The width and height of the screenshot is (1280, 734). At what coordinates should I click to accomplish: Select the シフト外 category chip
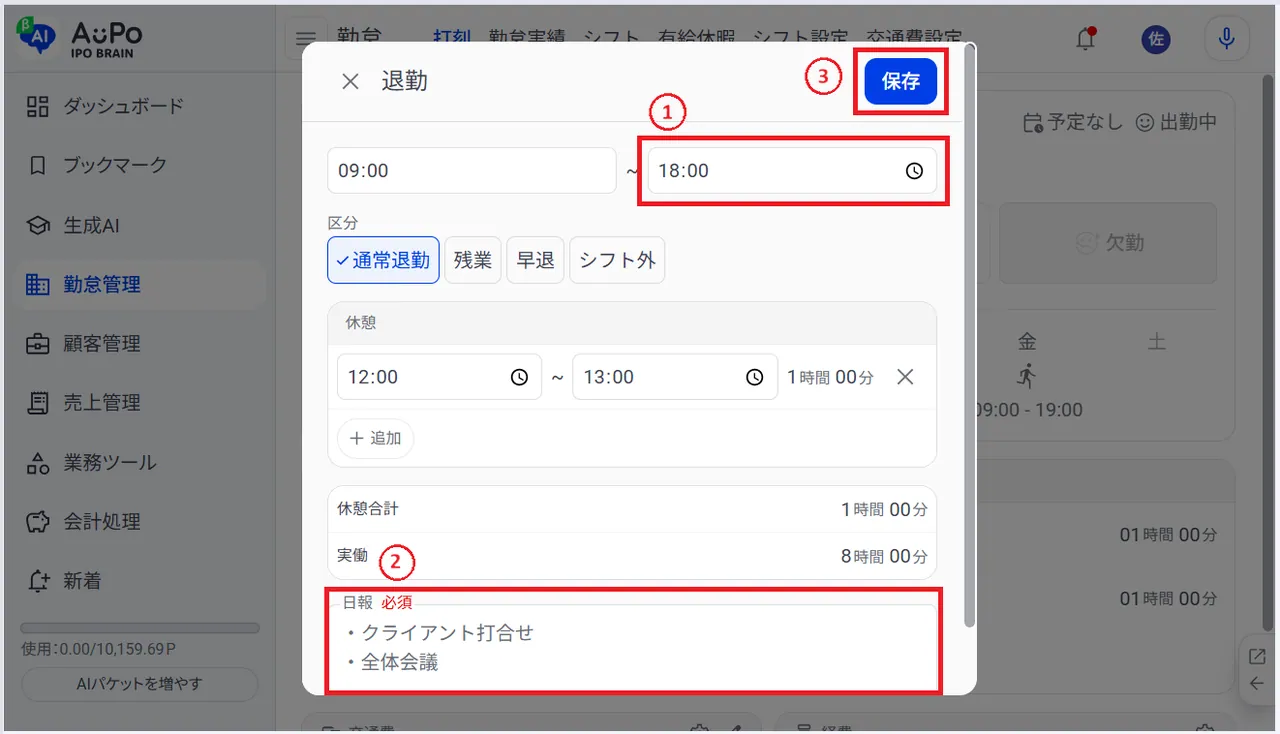tap(617, 260)
